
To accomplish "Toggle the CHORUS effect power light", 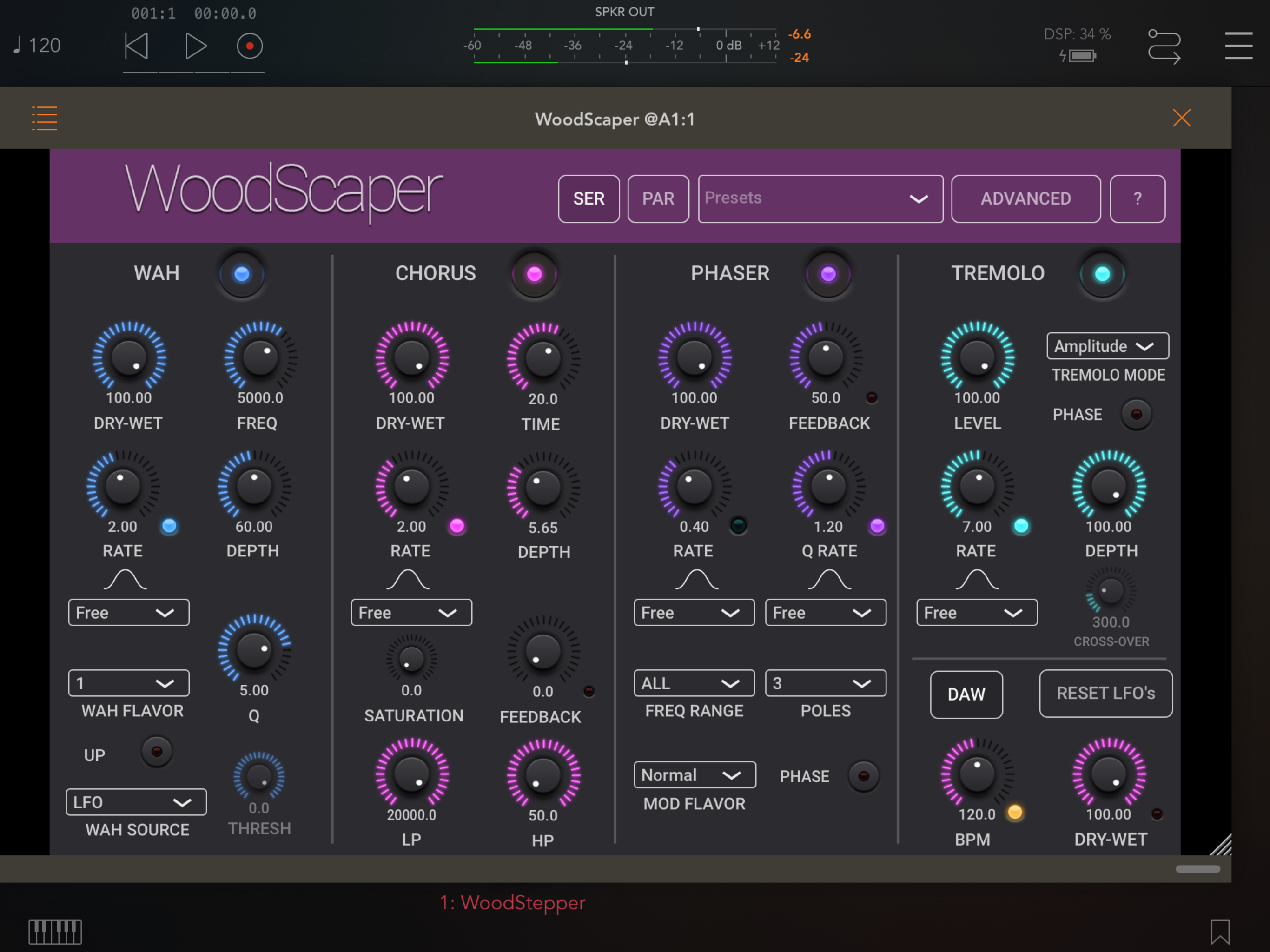I will tap(535, 274).
